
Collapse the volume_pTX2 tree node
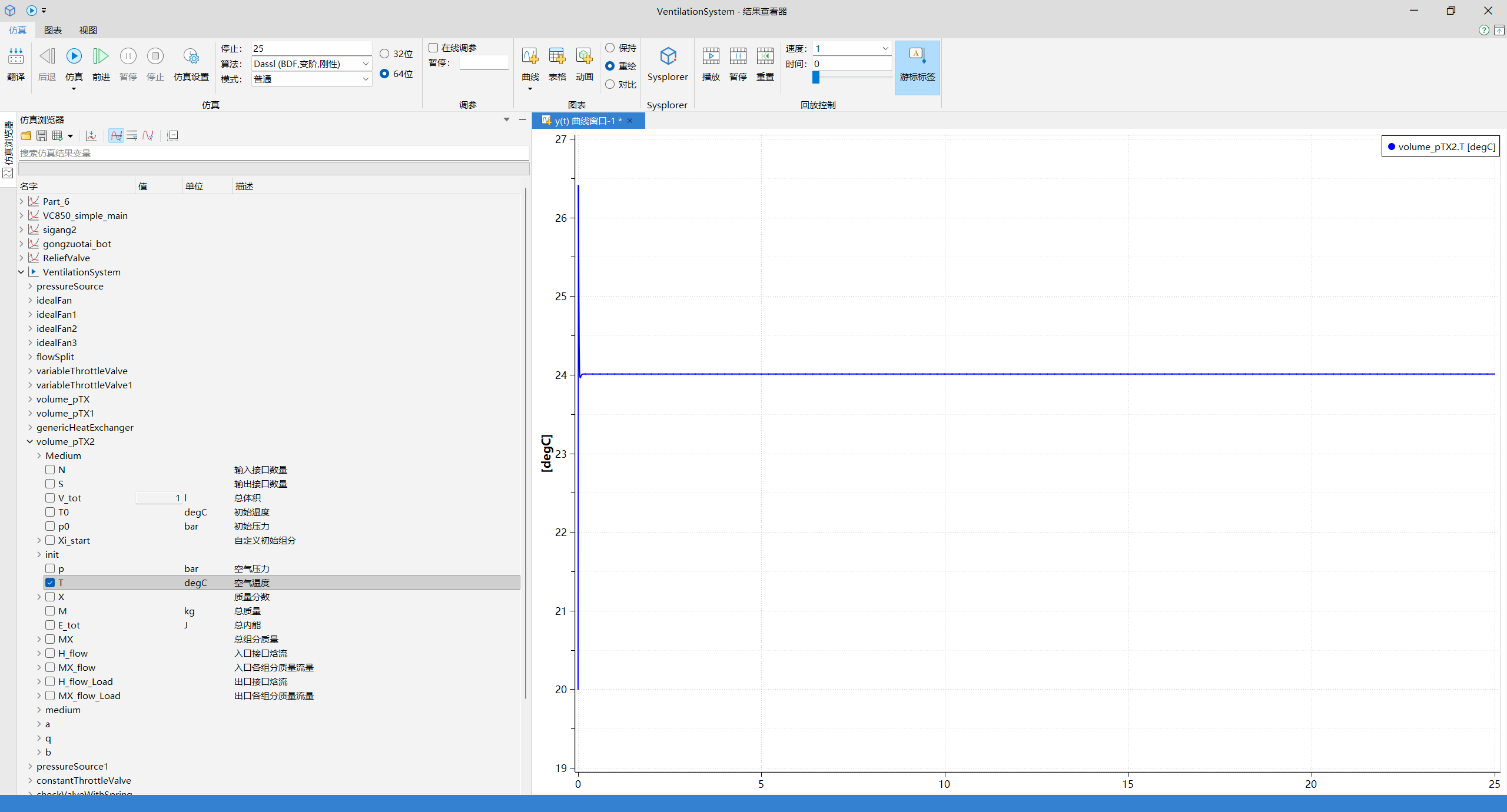[30, 441]
